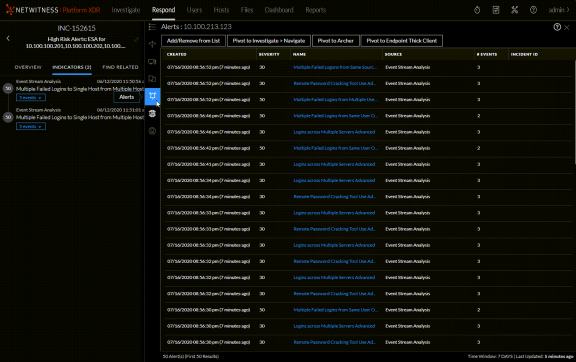Image resolution: width=576 pixels, height=362 pixels.
Task: Open the admin user menu
Action: 559,10
